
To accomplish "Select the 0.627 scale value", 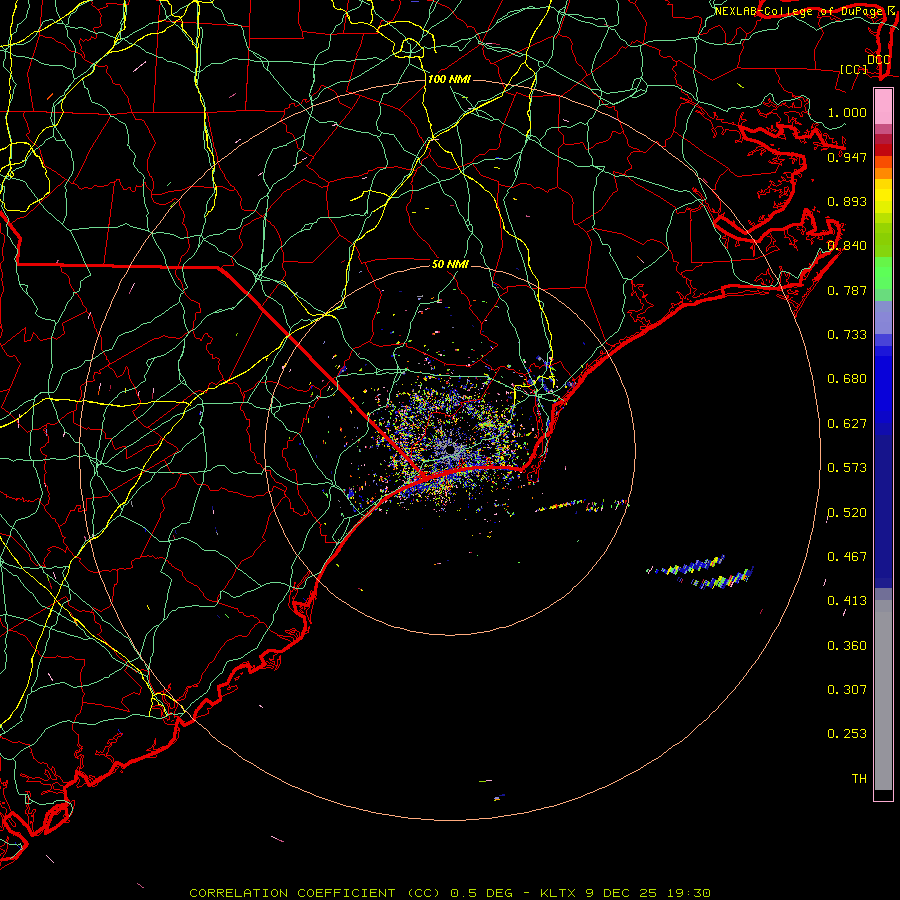I will 847,424.
